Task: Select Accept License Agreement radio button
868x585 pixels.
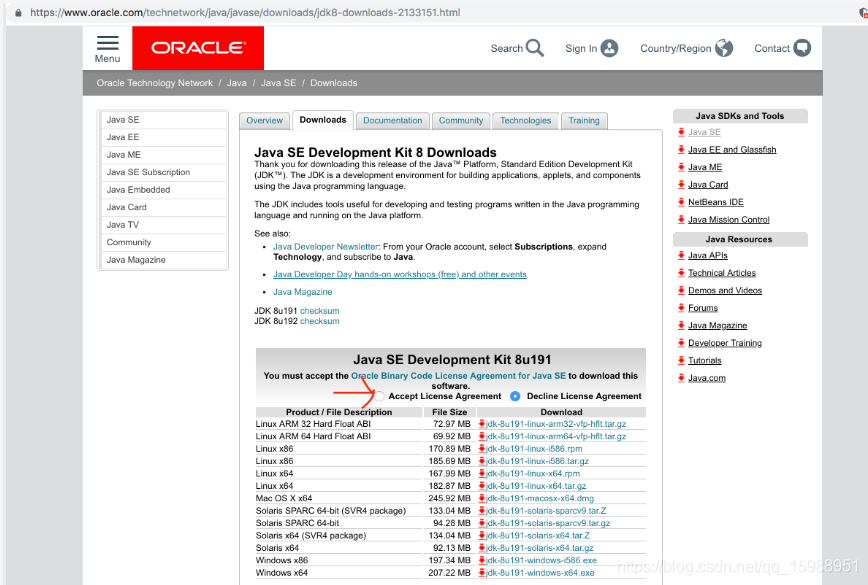Action: tap(379, 396)
